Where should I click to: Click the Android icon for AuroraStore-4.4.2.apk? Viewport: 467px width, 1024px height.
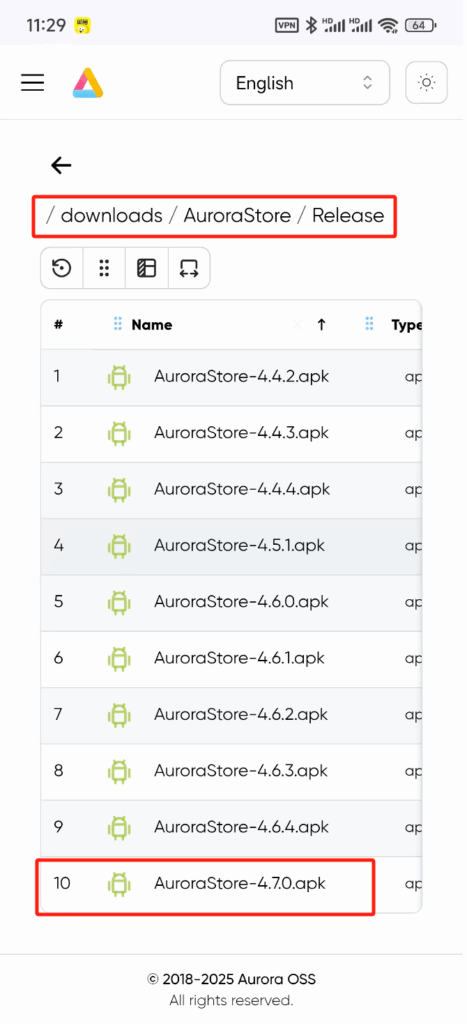pos(119,377)
